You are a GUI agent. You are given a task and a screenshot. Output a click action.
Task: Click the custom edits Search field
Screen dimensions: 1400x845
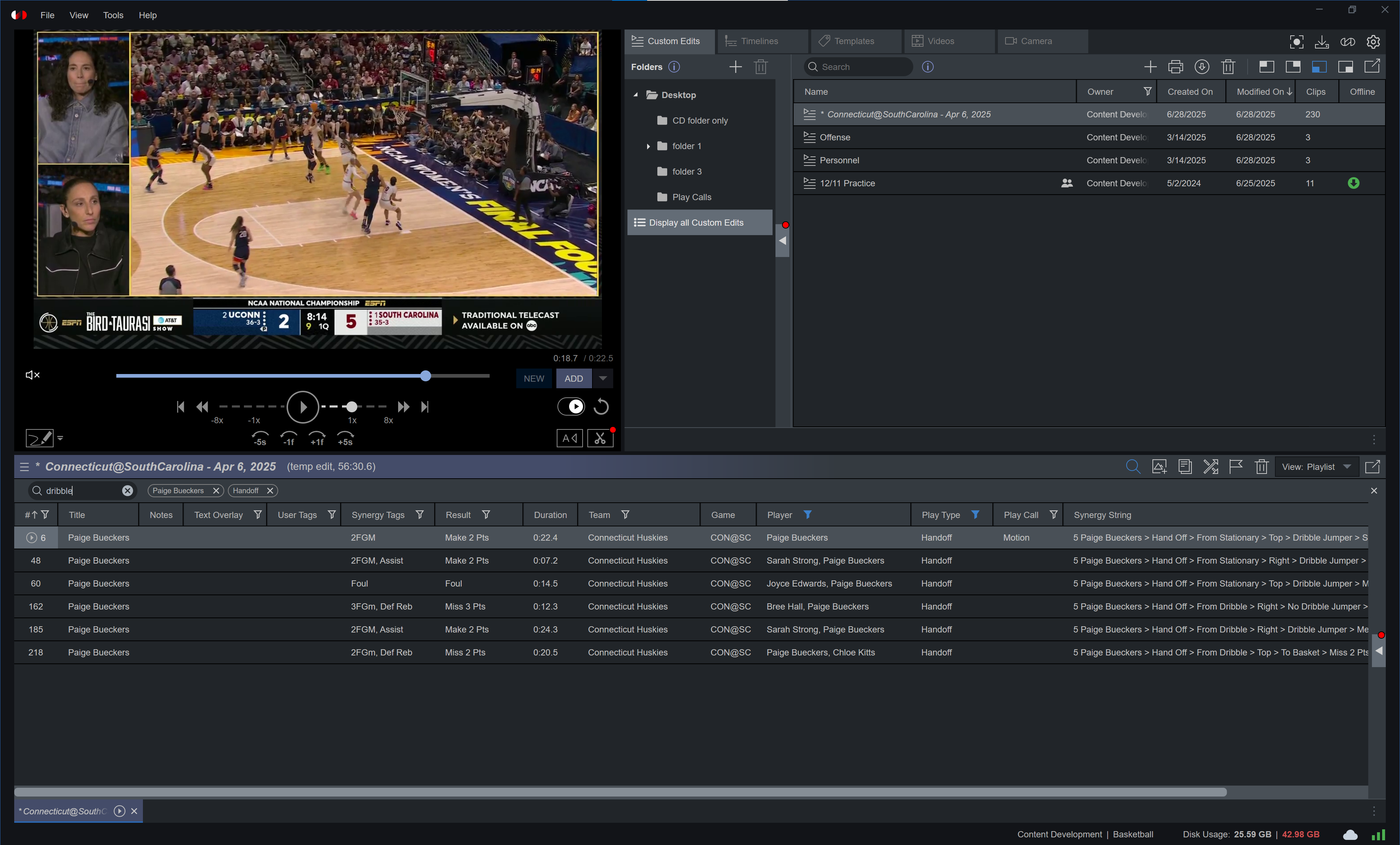pyautogui.click(x=858, y=66)
